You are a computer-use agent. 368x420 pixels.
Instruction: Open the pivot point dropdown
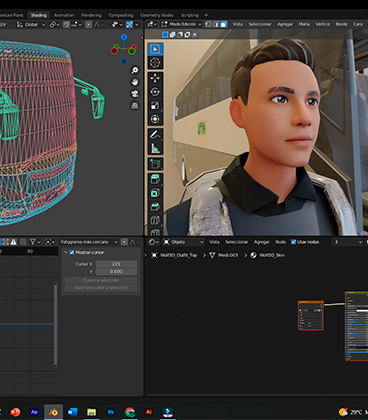tap(54, 25)
